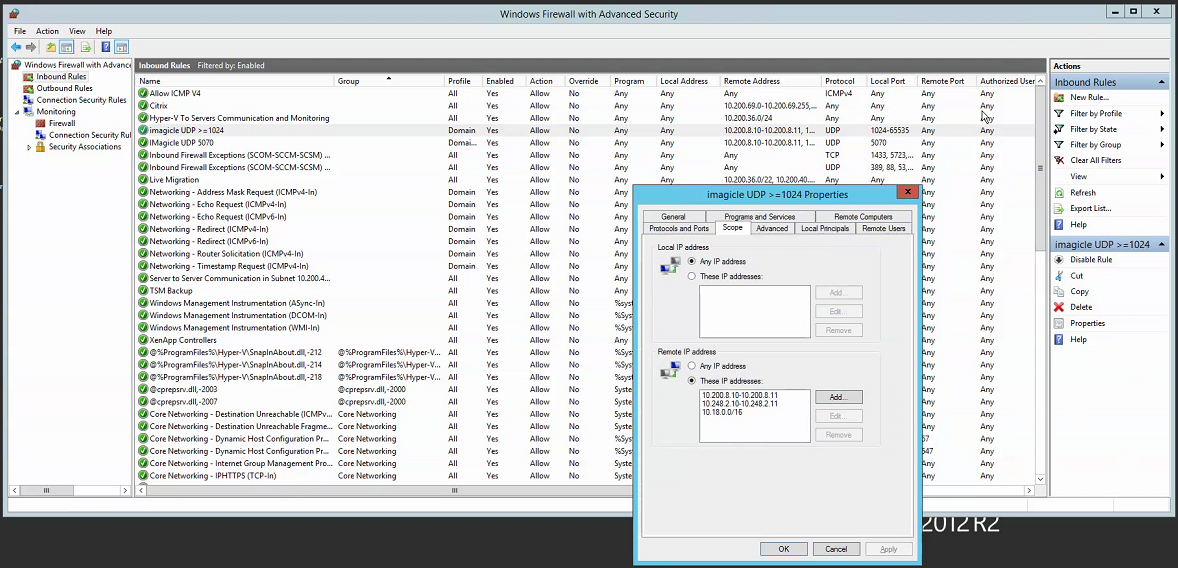Collapse the Monitoring tree node
The image size is (1178, 568).
coord(17,112)
